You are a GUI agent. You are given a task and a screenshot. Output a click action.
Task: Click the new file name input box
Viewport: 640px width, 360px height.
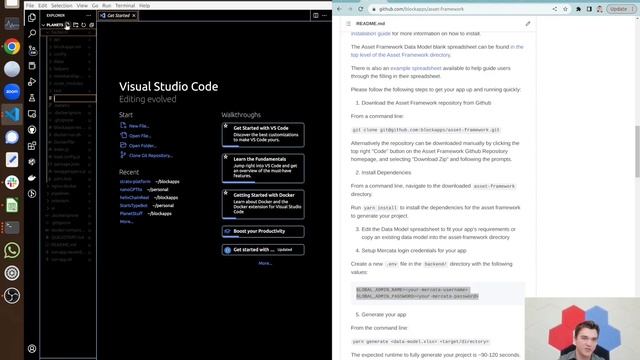75,98
